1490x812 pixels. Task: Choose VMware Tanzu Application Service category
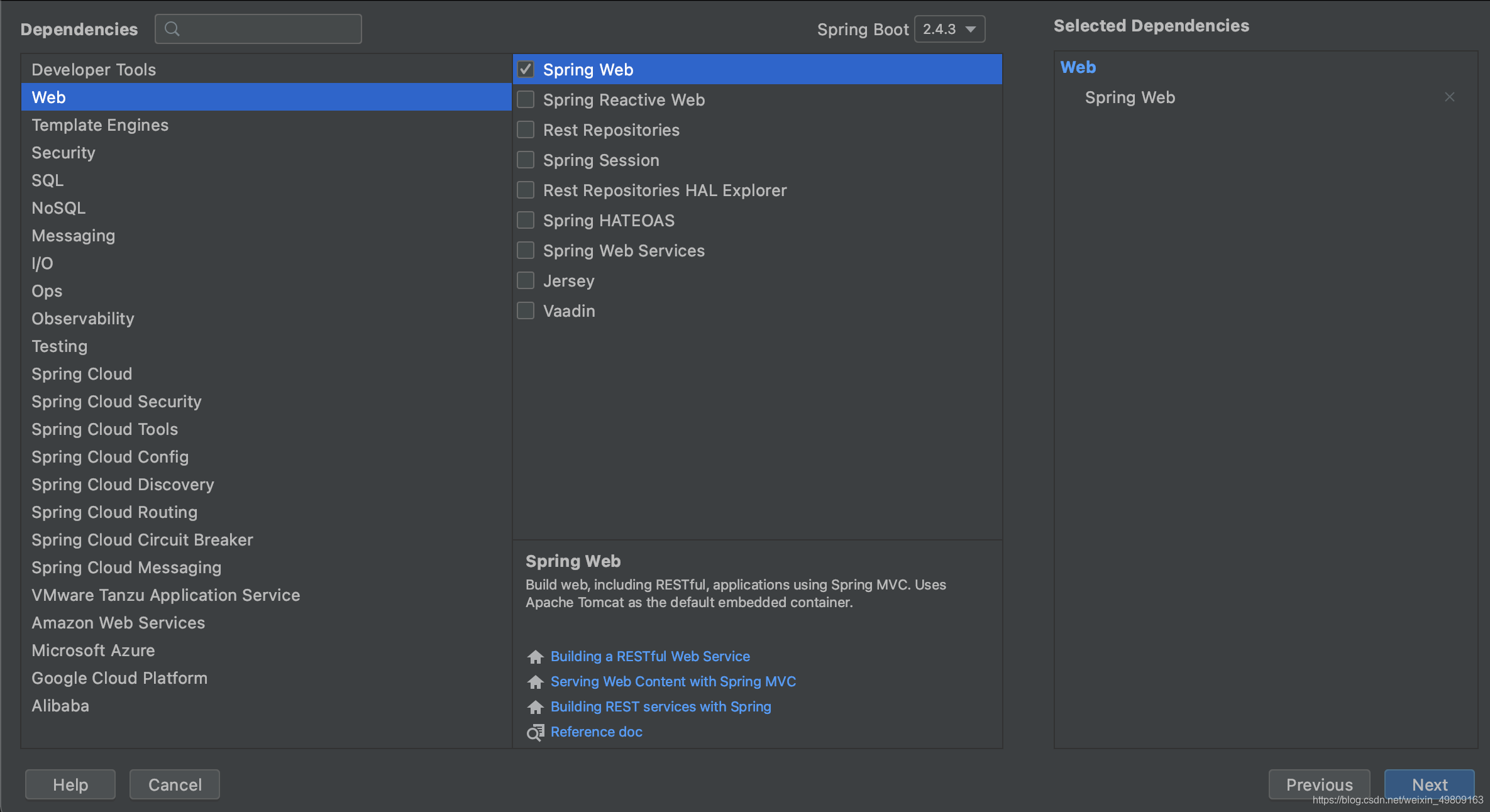coord(267,595)
